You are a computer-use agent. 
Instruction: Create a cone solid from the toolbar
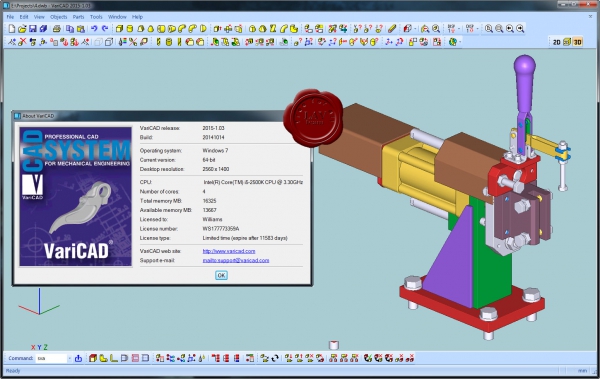tap(151, 29)
